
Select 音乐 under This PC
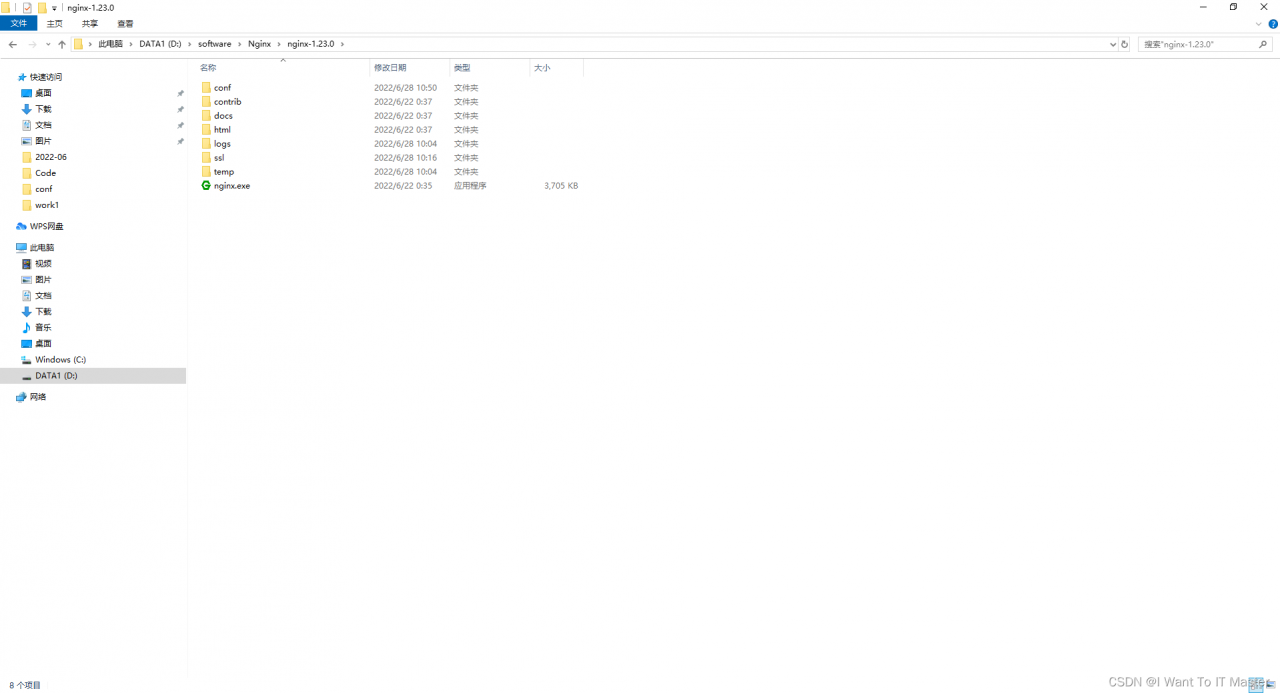pyautogui.click(x=43, y=328)
